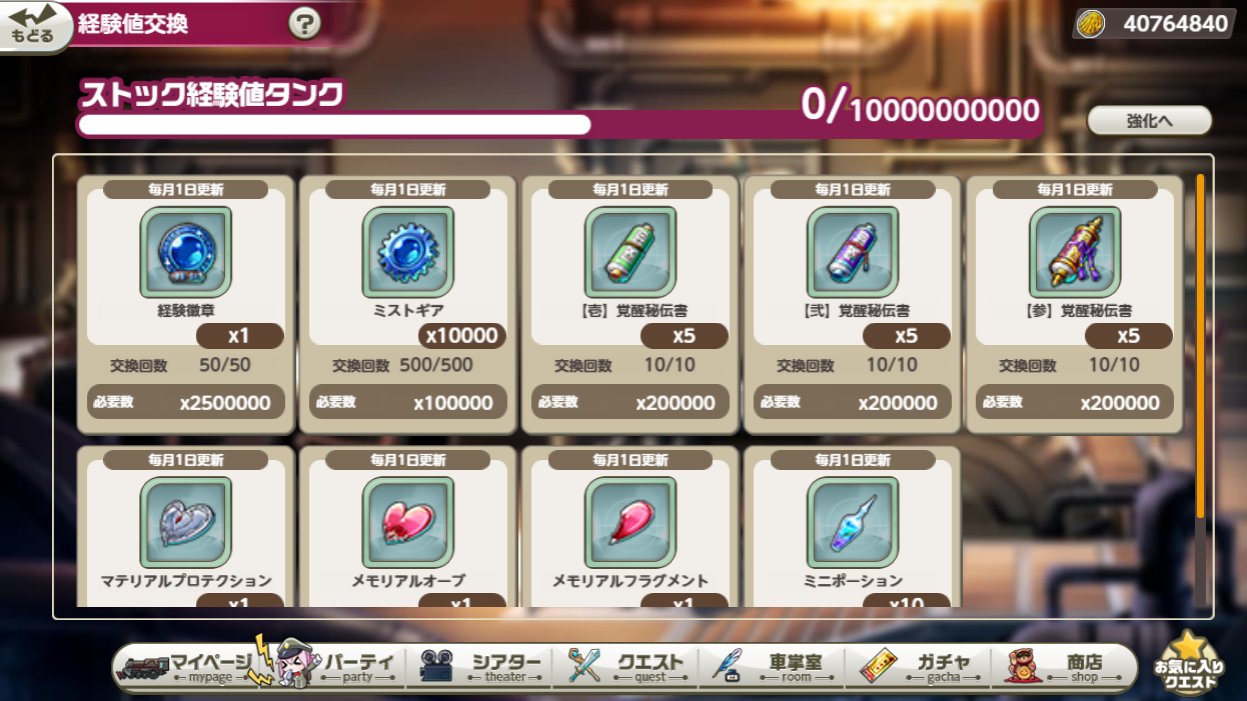Click the もどる back arrow button
The height and width of the screenshot is (701, 1247).
(x=34, y=24)
